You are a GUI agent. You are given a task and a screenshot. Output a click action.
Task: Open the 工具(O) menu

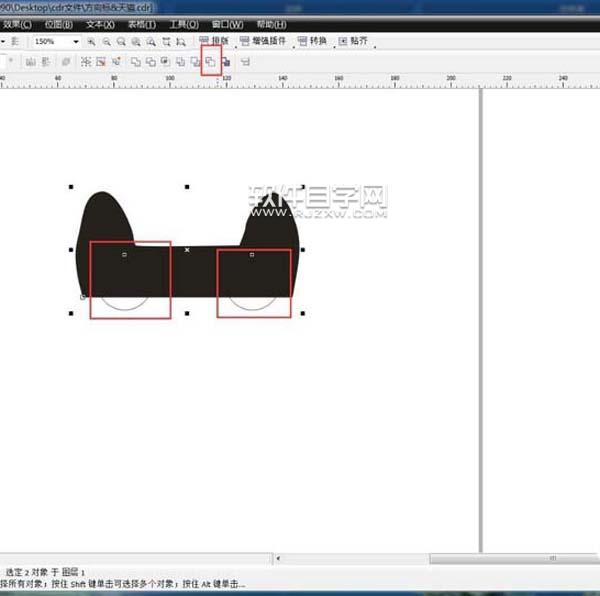click(183, 23)
